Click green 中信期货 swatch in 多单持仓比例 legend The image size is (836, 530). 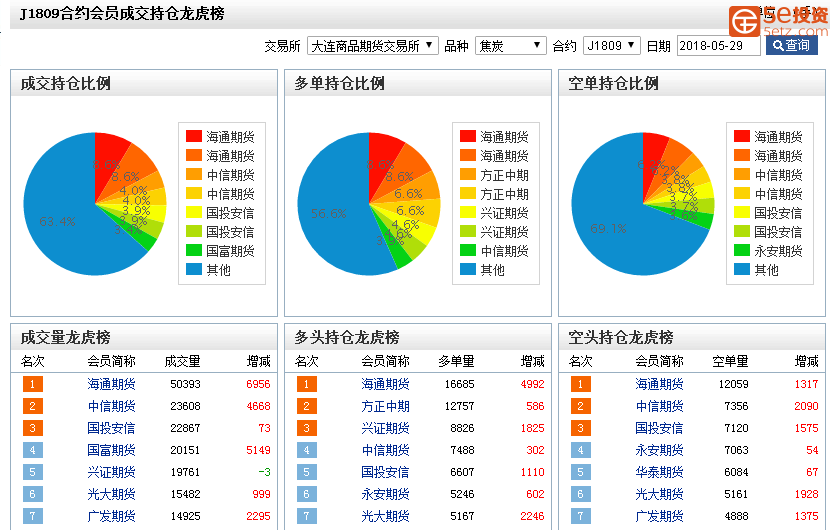(x=468, y=251)
